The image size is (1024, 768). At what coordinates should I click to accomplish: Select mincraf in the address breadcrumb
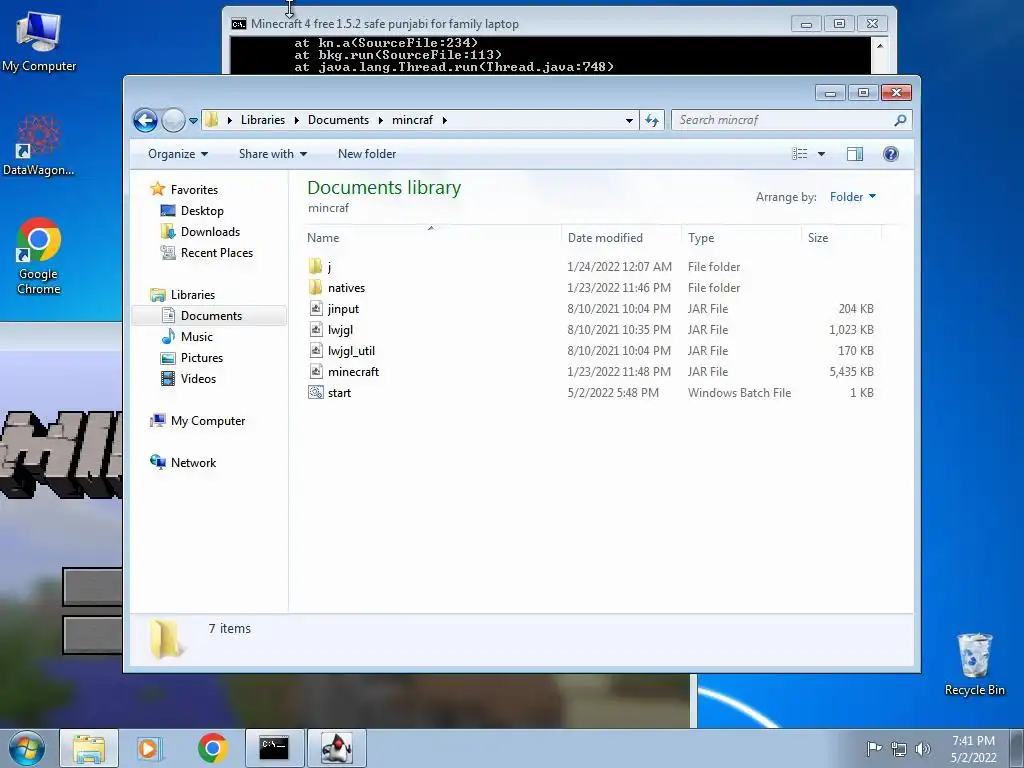tap(412, 120)
